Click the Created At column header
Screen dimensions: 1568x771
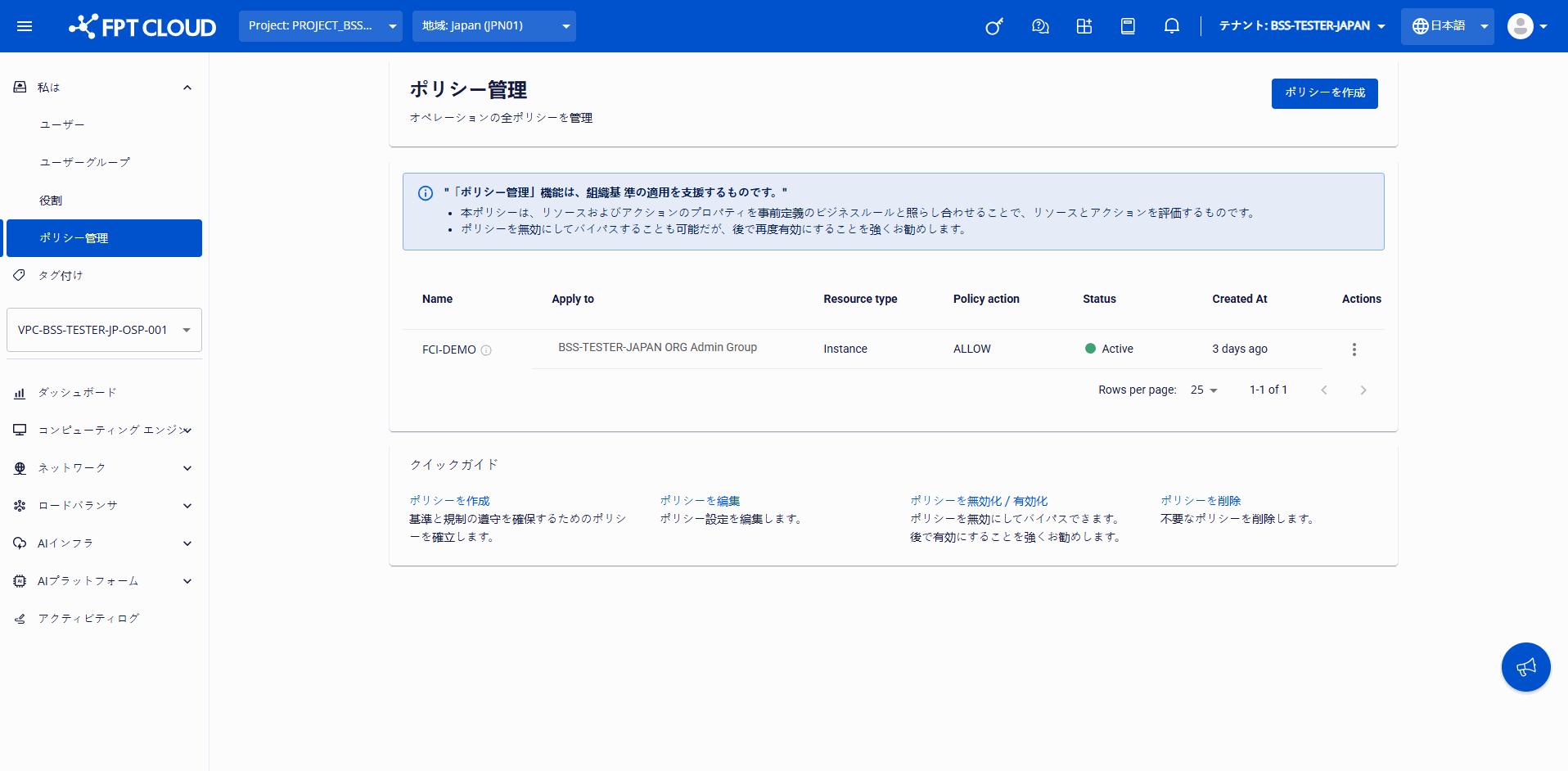1239,300
